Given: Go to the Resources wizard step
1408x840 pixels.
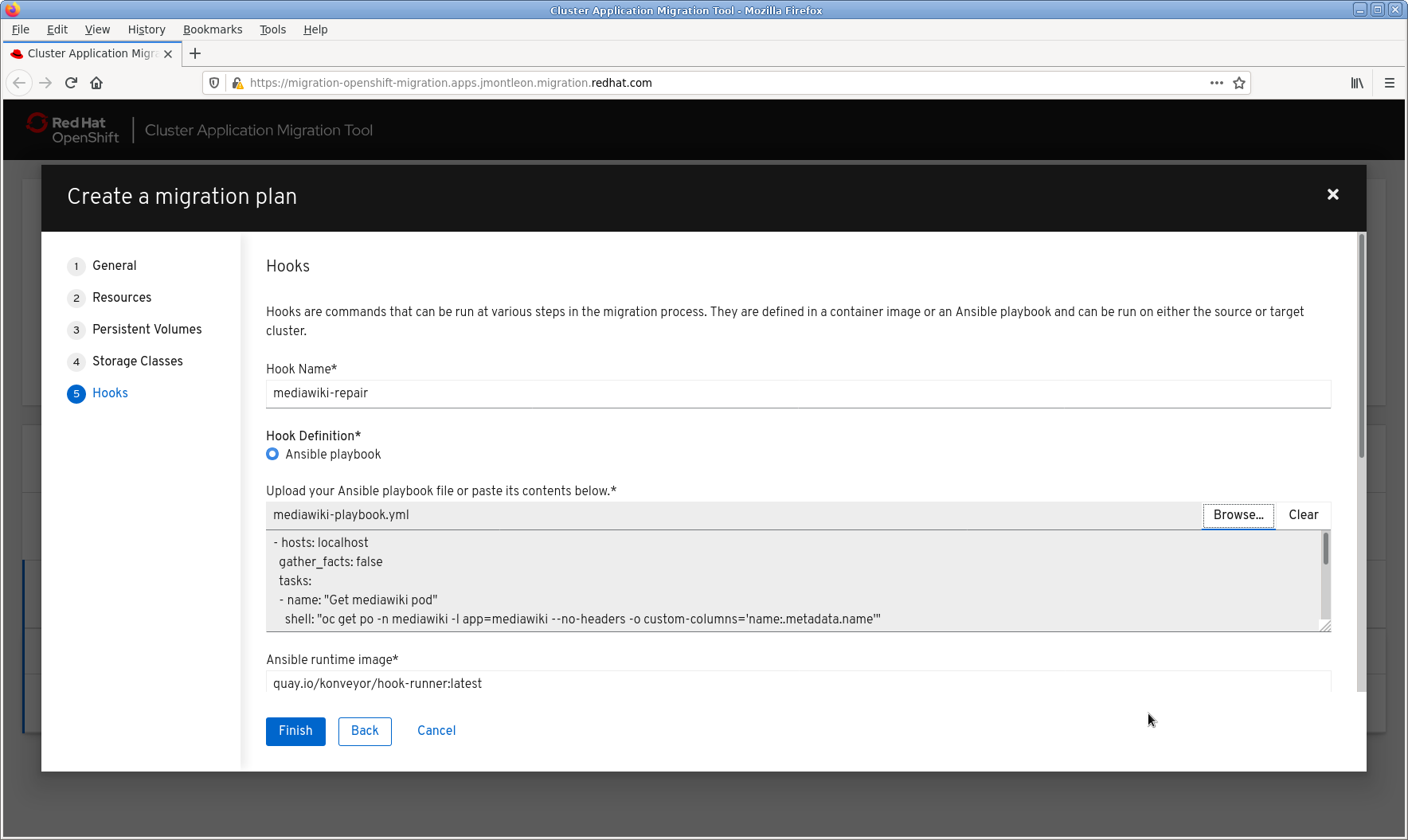Looking at the screenshot, I should [x=122, y=298].
